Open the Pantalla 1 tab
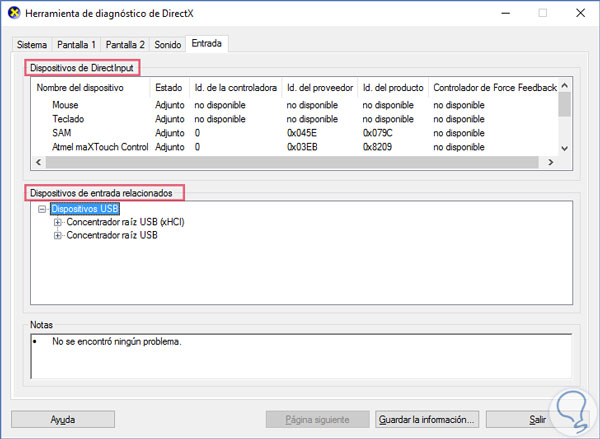This screenshot has height=439, width=600. tap(76, 45)
